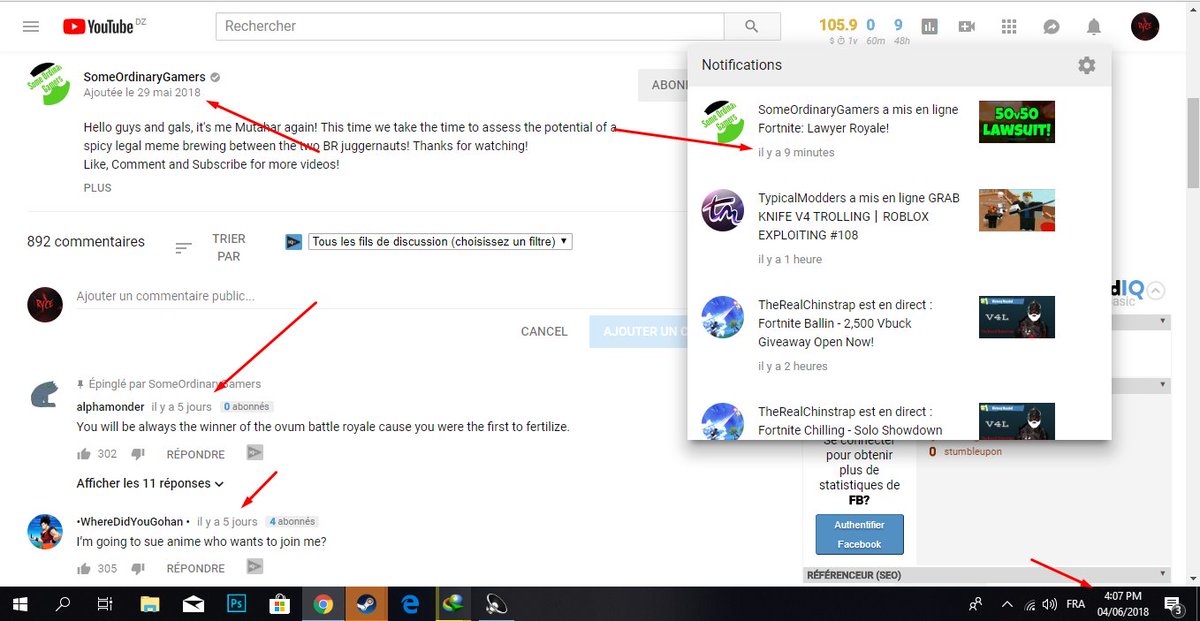Open WhereDidYouGohan's profile avatar
Viewport: 1200px width, 621px height.
pyautogui.click(x=45, y=531)
